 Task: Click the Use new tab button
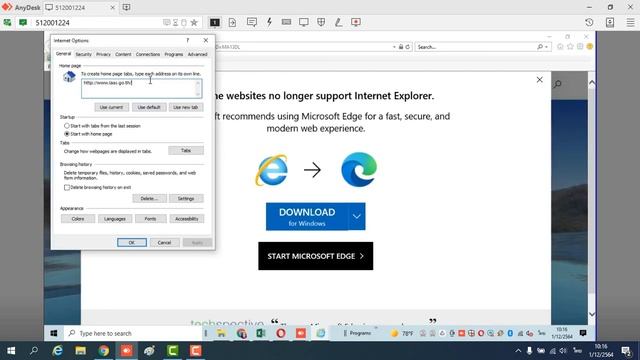[x=186, y=107]
